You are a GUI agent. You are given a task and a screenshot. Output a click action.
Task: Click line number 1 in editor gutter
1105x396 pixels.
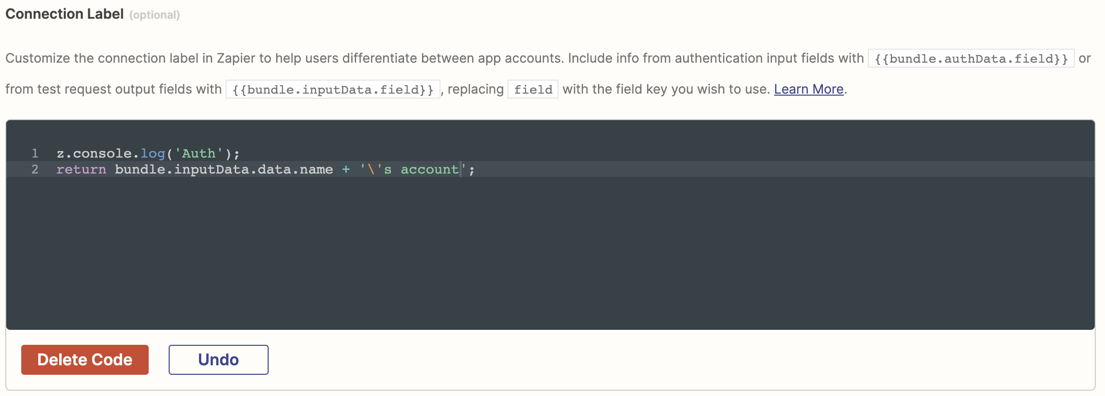tap(34, 153)
